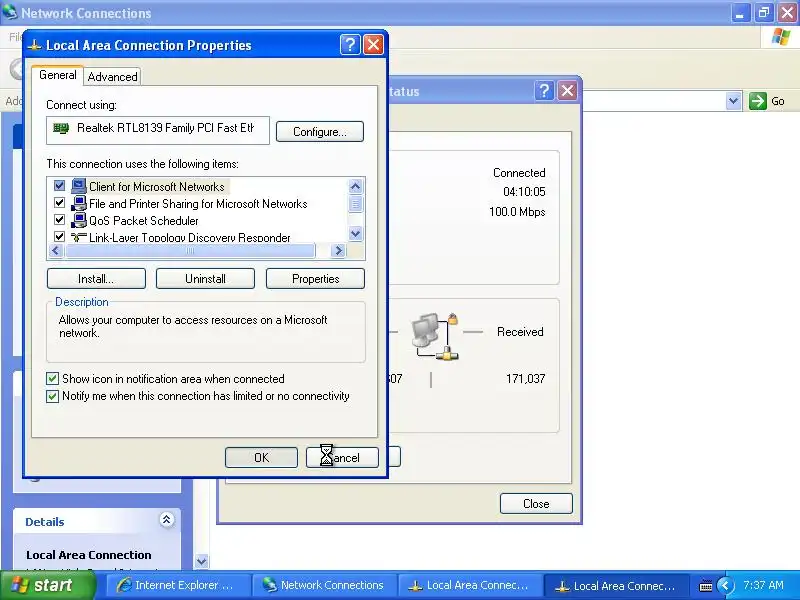Screen dimensions: 800x600
Task: Open the keyboard tray icon in taskbar
Action: (706, 586)
